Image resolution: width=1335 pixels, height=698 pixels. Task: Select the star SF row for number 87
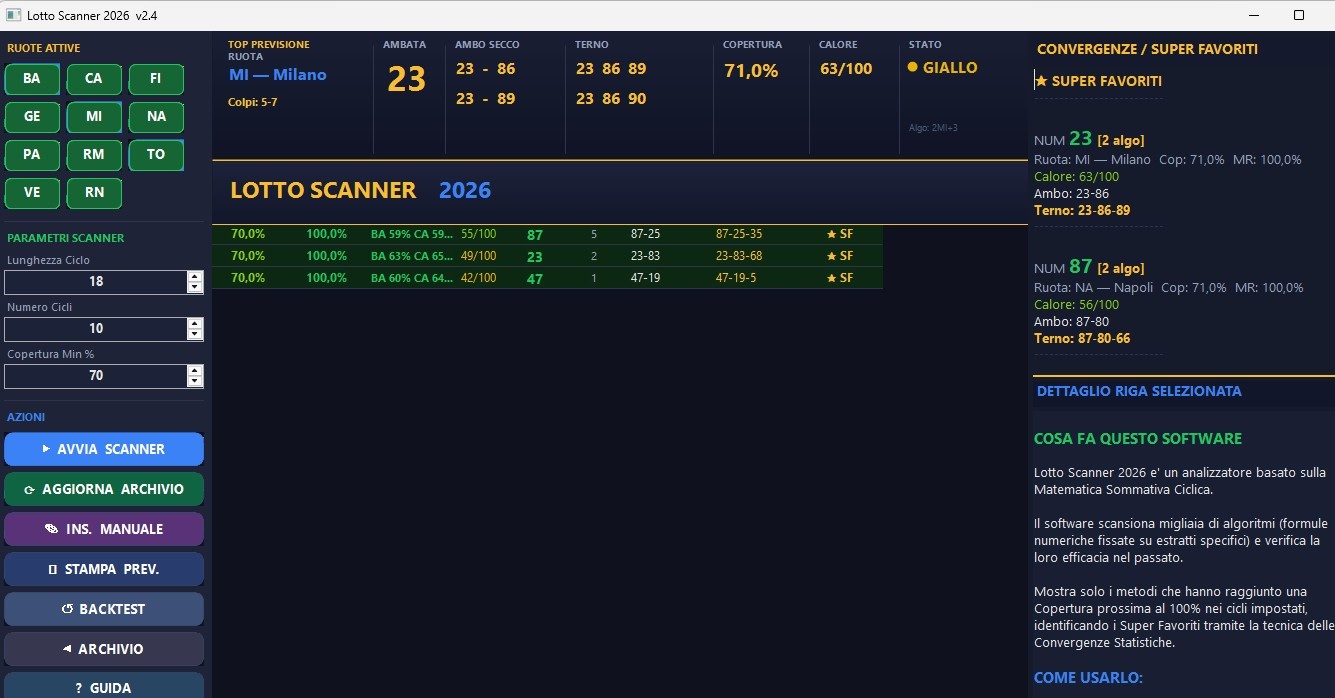(839, 234)
